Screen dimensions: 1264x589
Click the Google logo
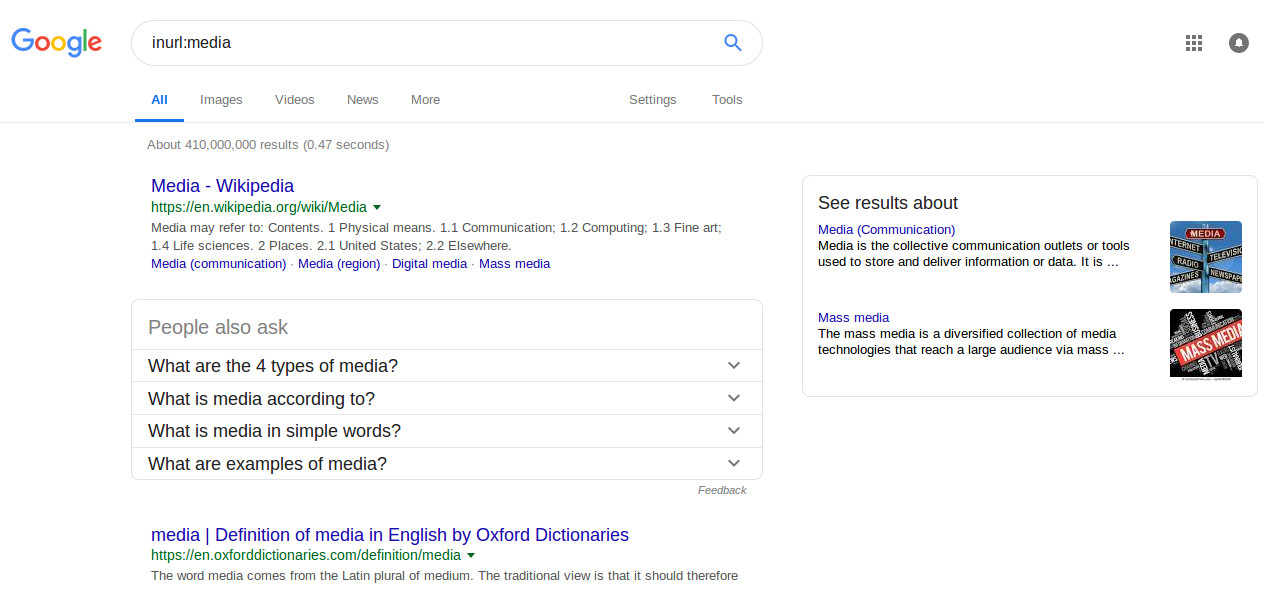(57, 42)
